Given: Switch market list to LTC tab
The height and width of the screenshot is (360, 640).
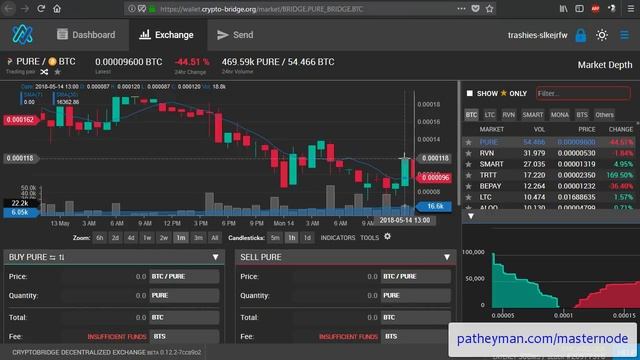Looking at the screenshot, I should tap(489, 115).
